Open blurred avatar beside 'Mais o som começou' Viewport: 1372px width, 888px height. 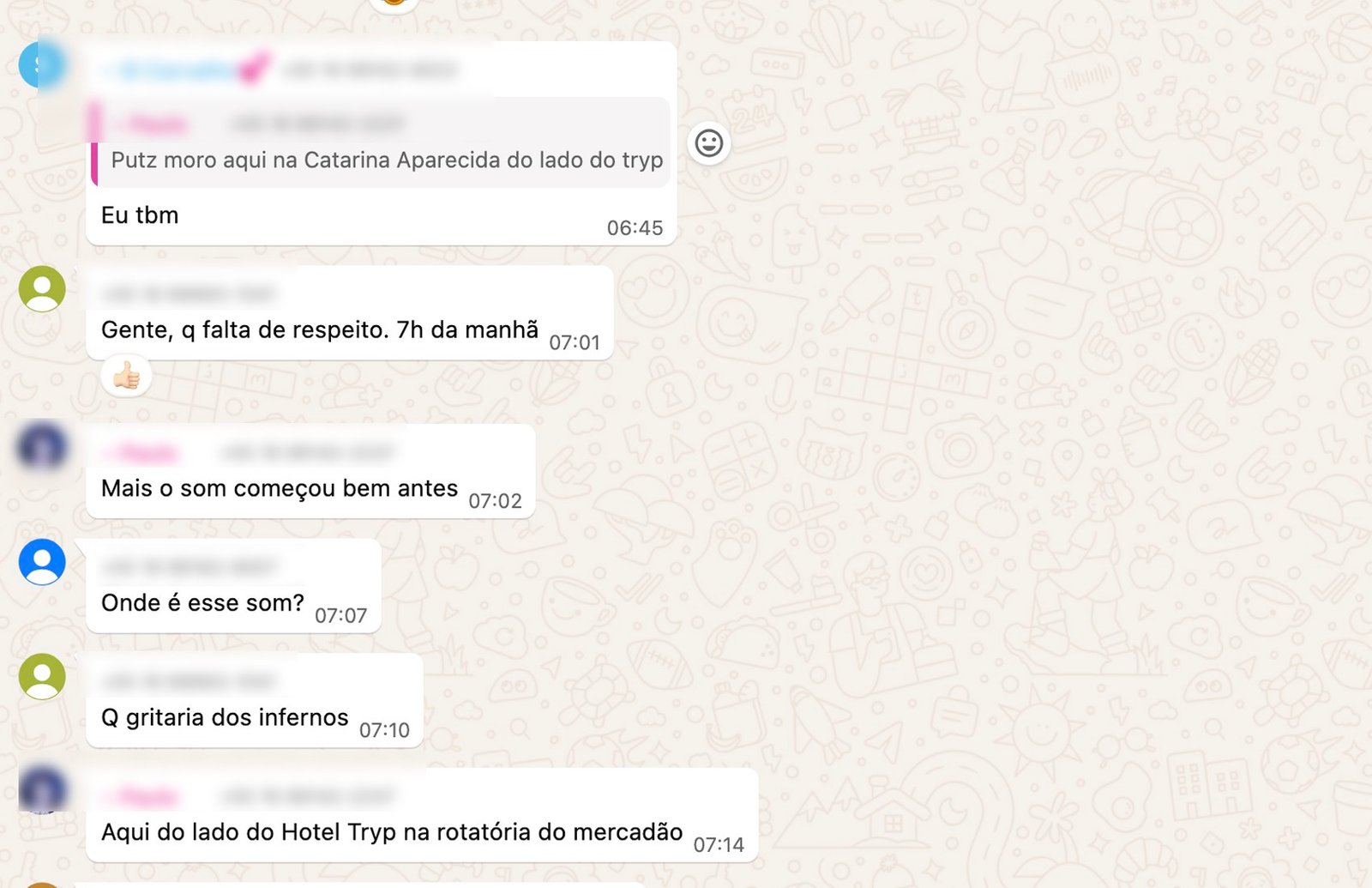(42, 446)
